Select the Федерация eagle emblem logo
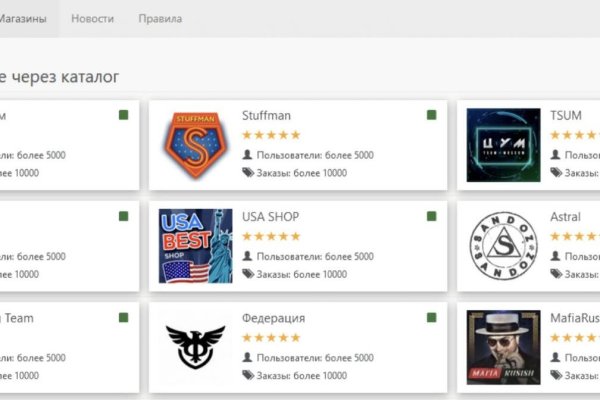The height and width of the screenshot is (400, 600). (x=196, y=345)
